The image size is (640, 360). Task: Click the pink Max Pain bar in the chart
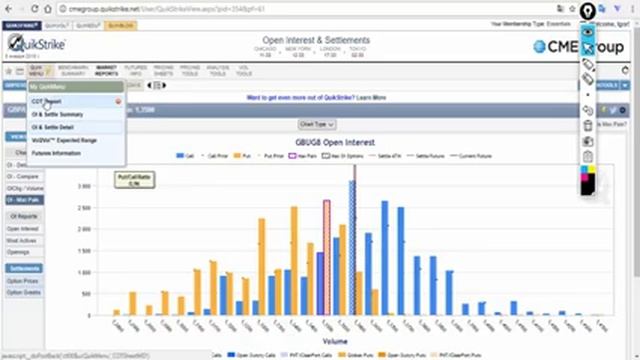pos(327,258)
